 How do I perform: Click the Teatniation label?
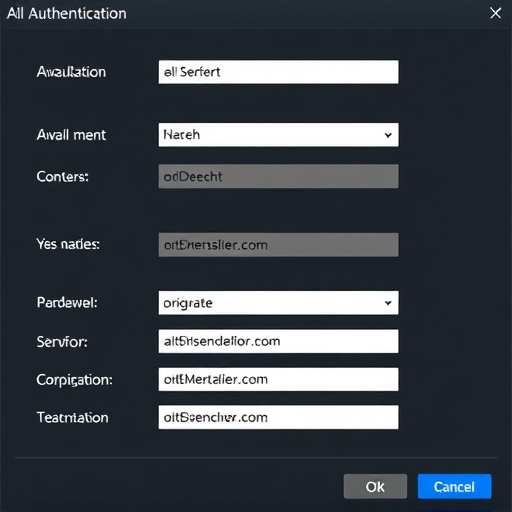[x=72, y=417]
